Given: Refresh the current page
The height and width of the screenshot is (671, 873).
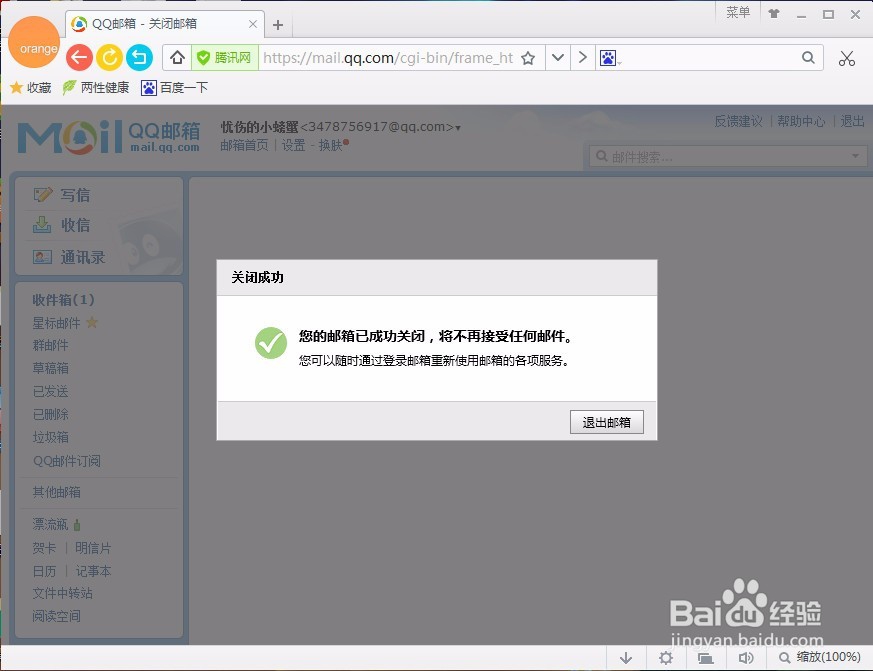Looking at the screenshot, I should point(110,58).
